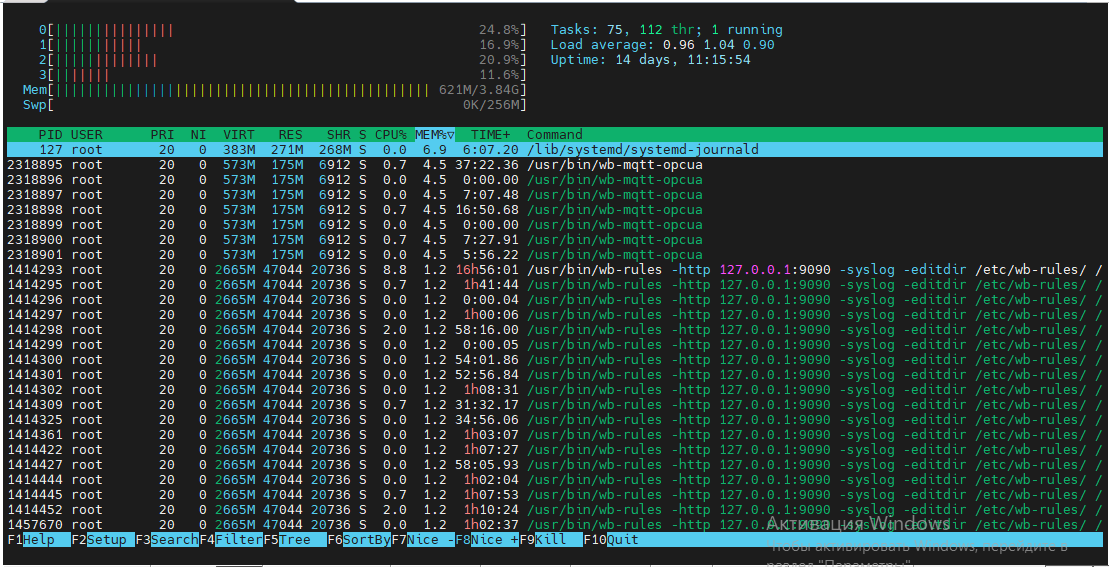Select process row with PID 1414309
The height and width of the screenshot is (567, 1109).
point(554,404)
